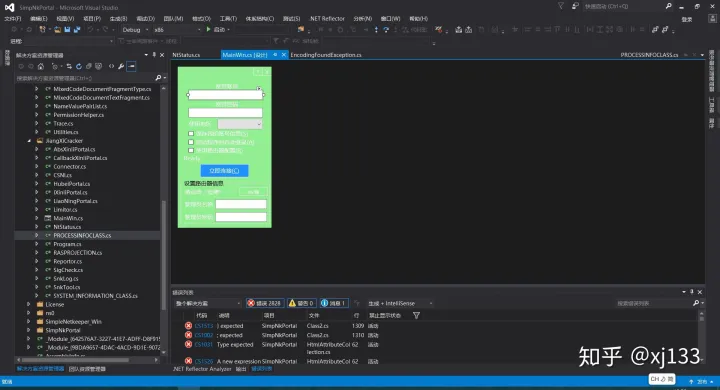Select Program.cs in the solution tree
720x390 pixels.
click(67, 244)
